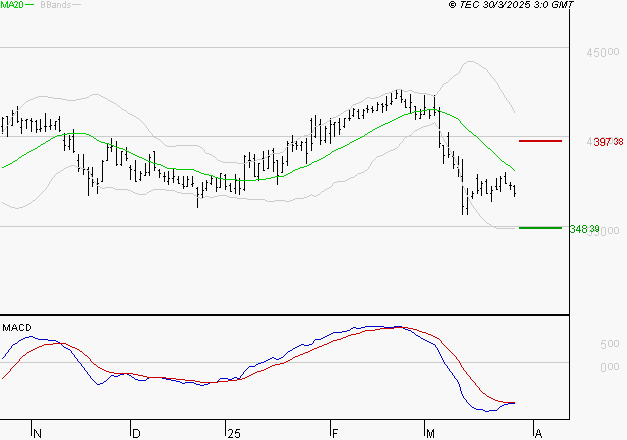Screen dimensions: 627x440
Task: Click the green support level line marker
Action: click(540, 228)
